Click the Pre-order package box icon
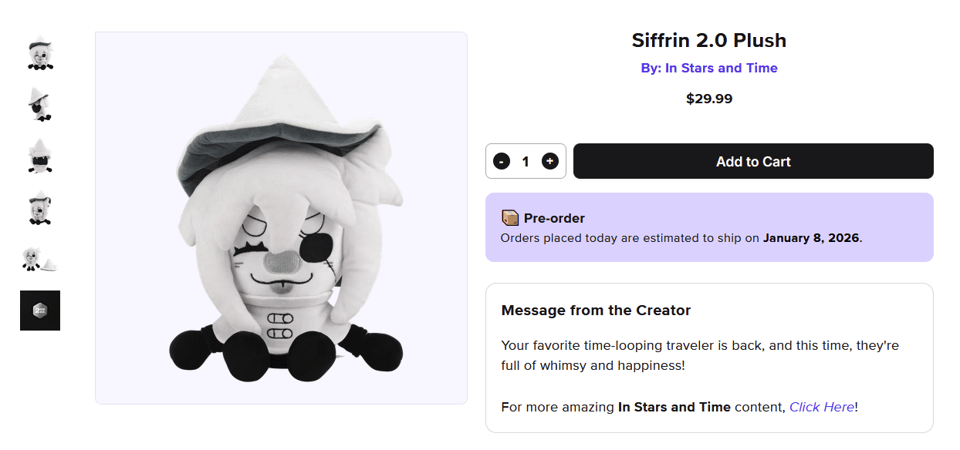This screenshot has width=960, height=450. pos(510,218)
